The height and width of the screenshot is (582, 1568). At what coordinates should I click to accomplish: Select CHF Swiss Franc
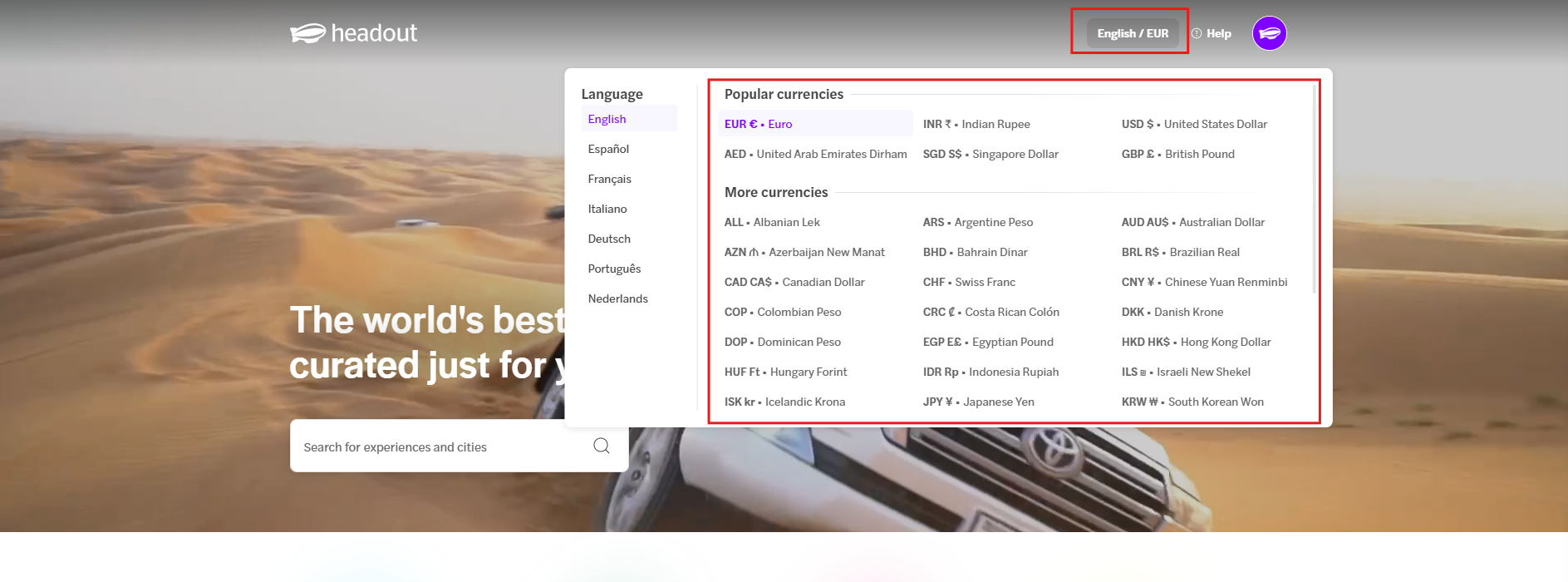point(969,282)
